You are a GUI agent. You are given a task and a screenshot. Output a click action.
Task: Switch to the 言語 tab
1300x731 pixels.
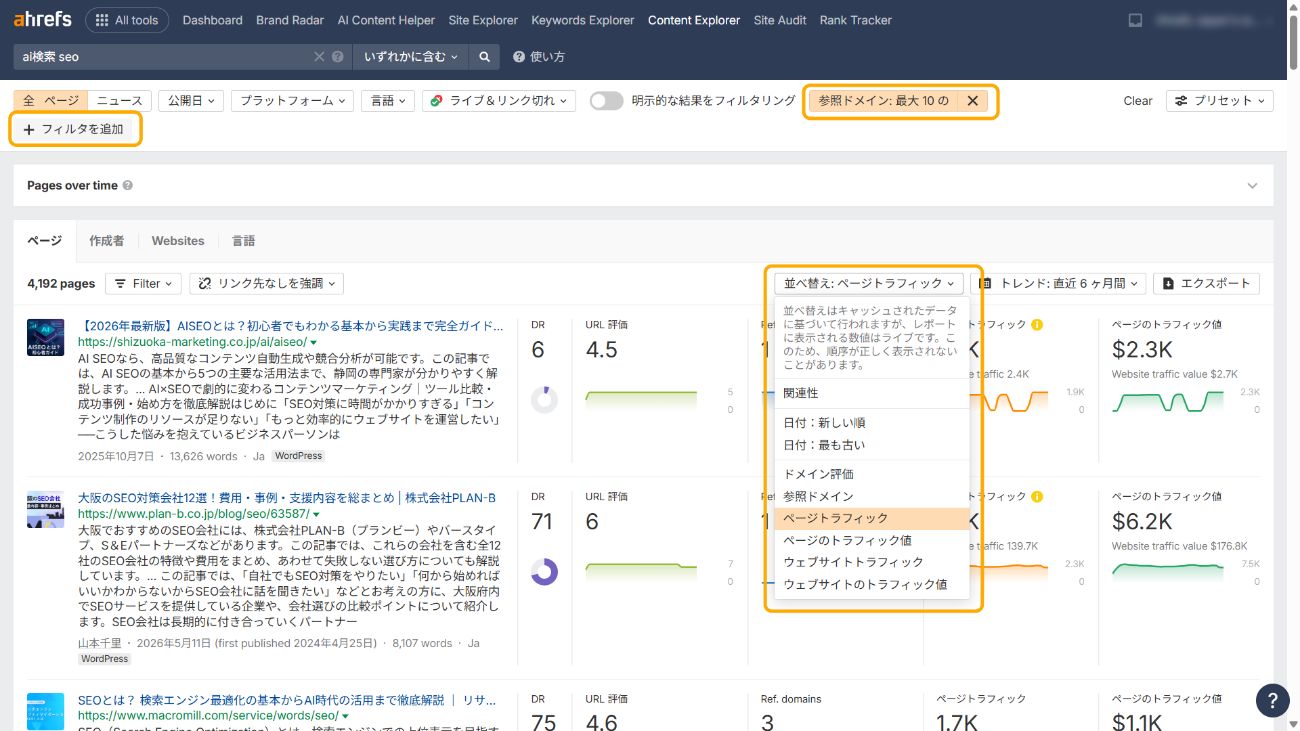coord(243,241)
